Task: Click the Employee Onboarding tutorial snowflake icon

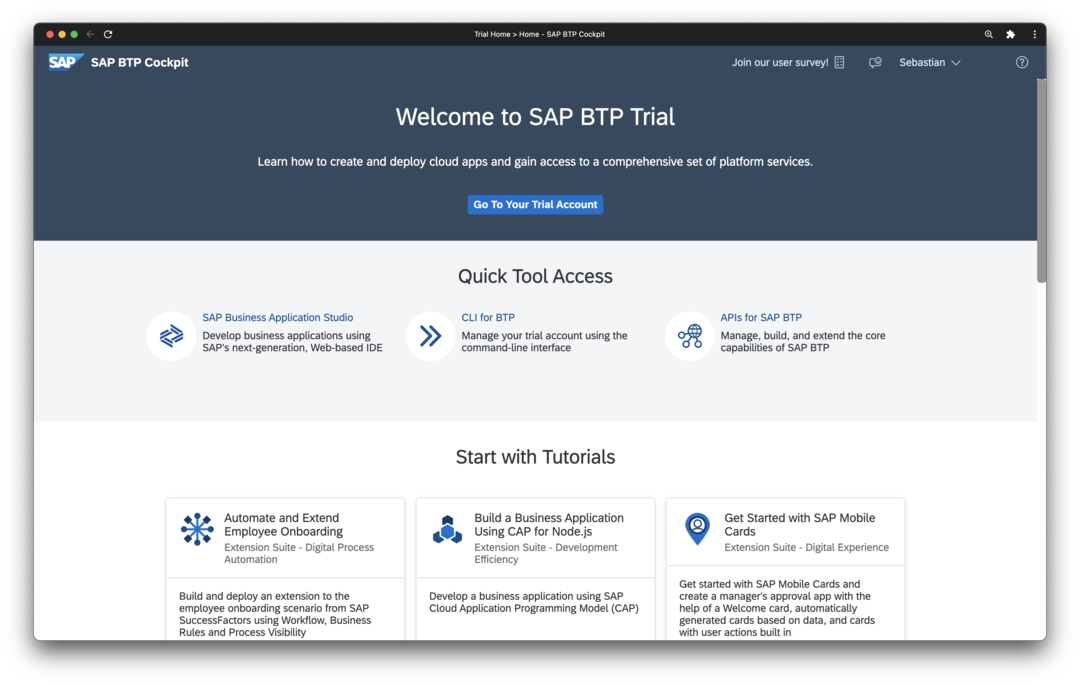Action: pyautogui.click(x=197, y=529)
